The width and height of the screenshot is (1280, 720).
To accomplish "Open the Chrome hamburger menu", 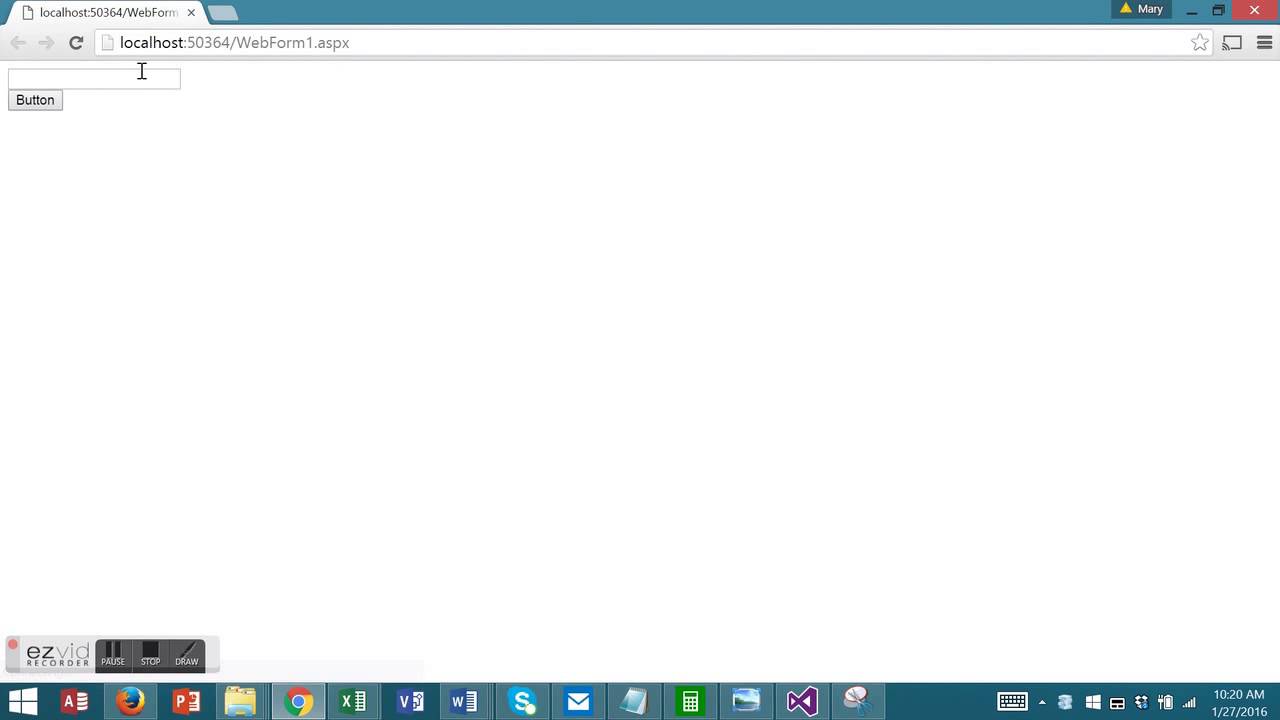I will click(x=1264, y=43).
